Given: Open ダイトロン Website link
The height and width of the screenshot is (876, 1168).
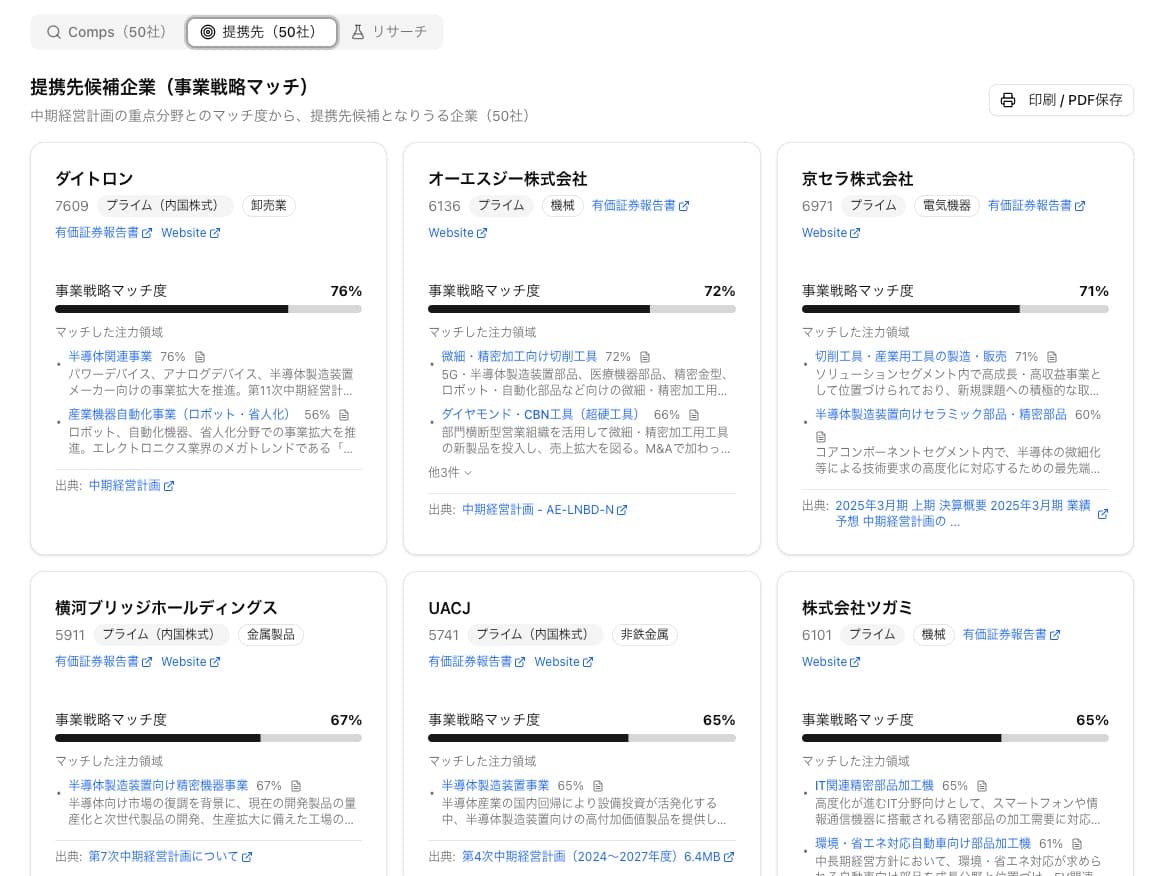Looking at the screenshot, I should coord(191,232).
